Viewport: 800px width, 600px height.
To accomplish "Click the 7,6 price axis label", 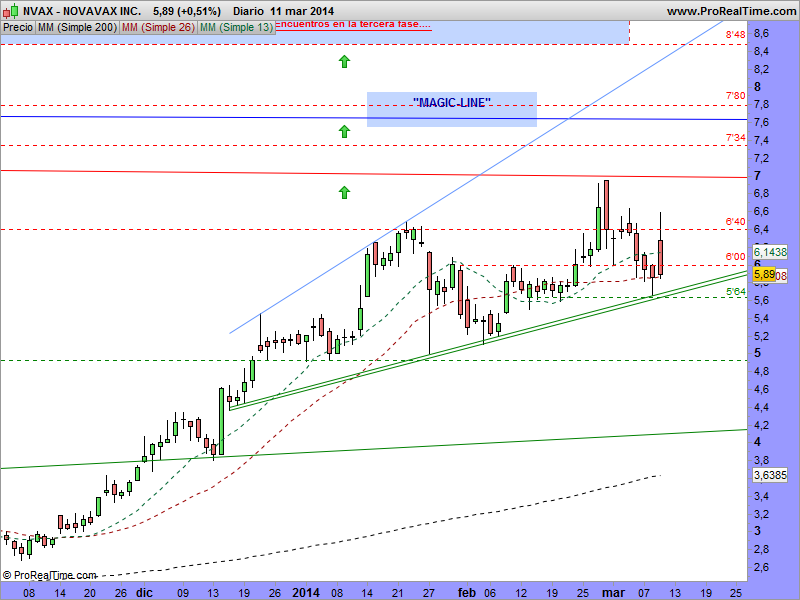I will click(x=761, y=122).
